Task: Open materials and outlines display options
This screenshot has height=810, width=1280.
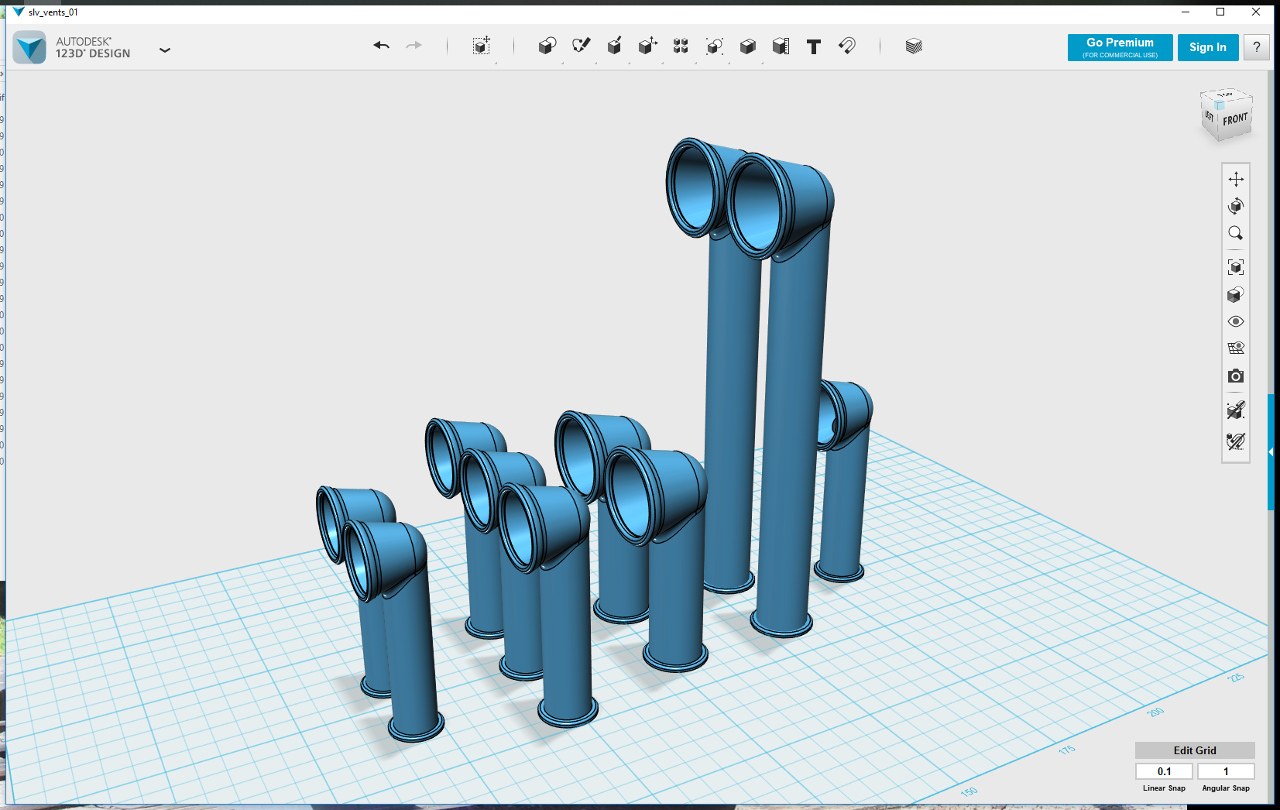Action: click(1236, 349)
